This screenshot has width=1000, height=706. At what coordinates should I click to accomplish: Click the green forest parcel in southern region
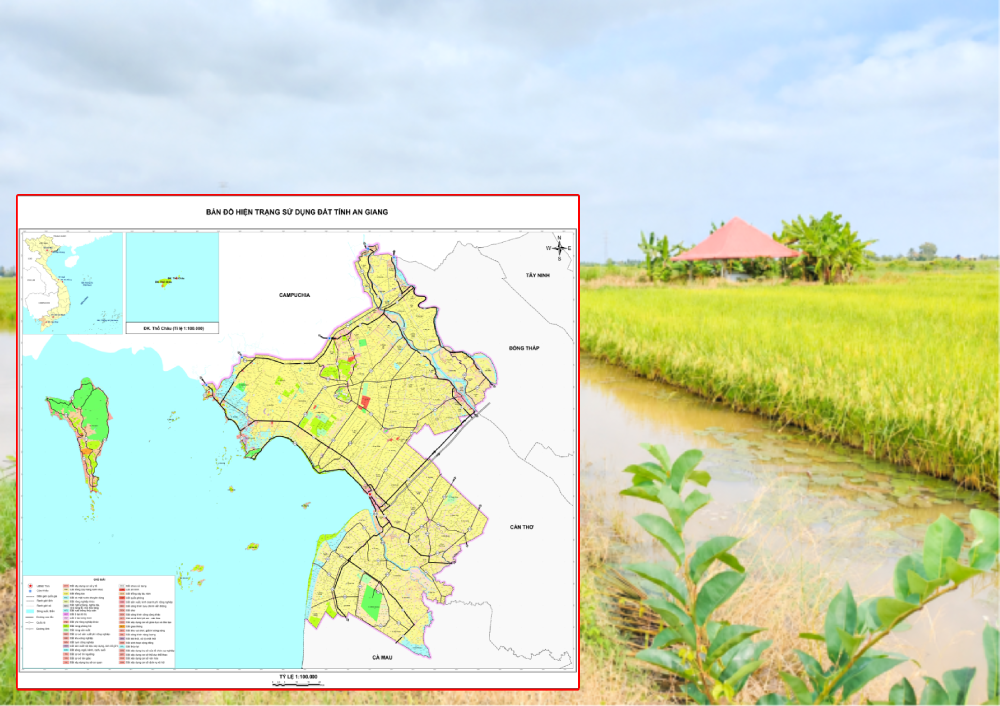coord(371,602)
